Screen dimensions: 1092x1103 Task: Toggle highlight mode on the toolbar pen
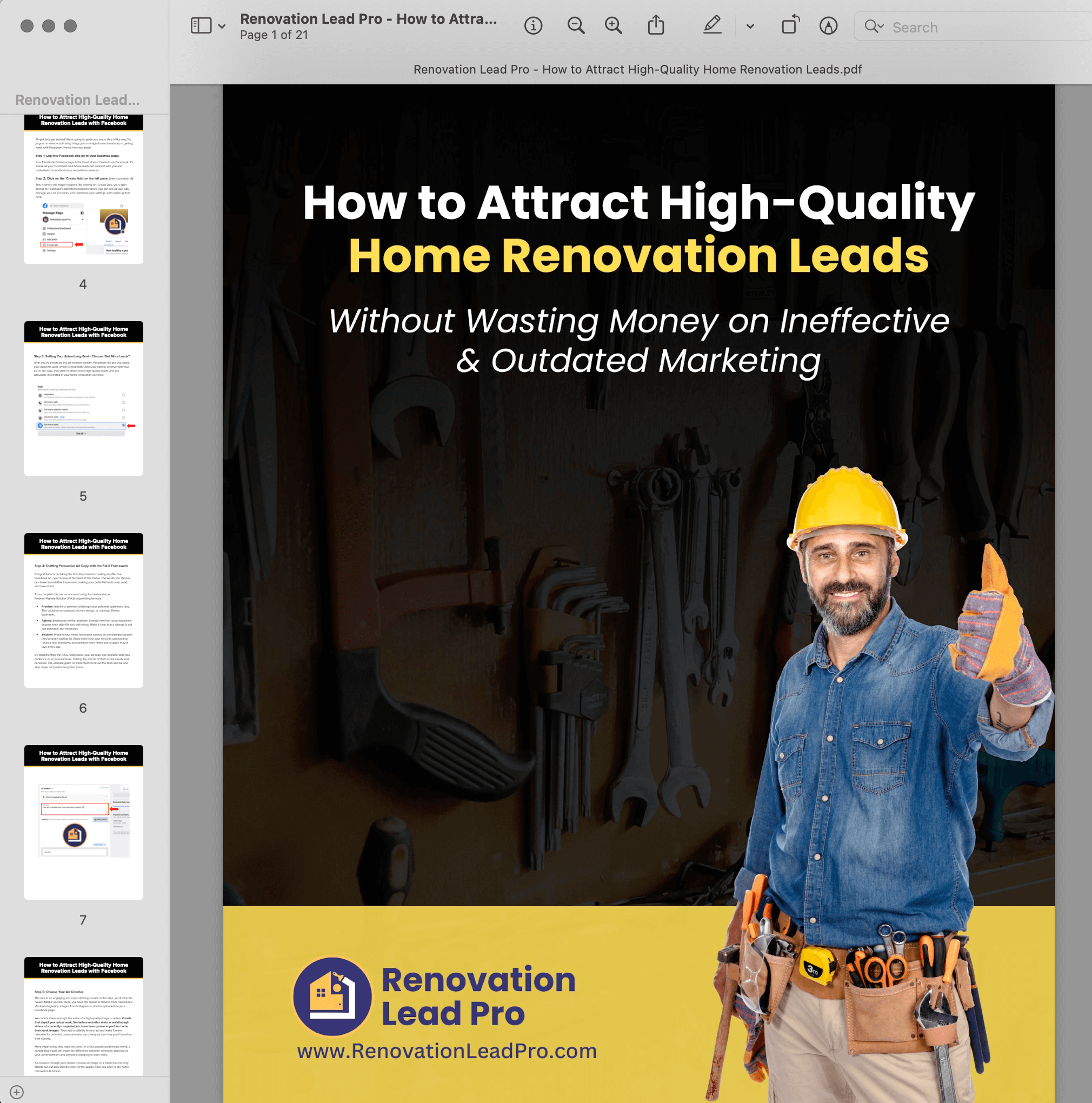[712, 26]
